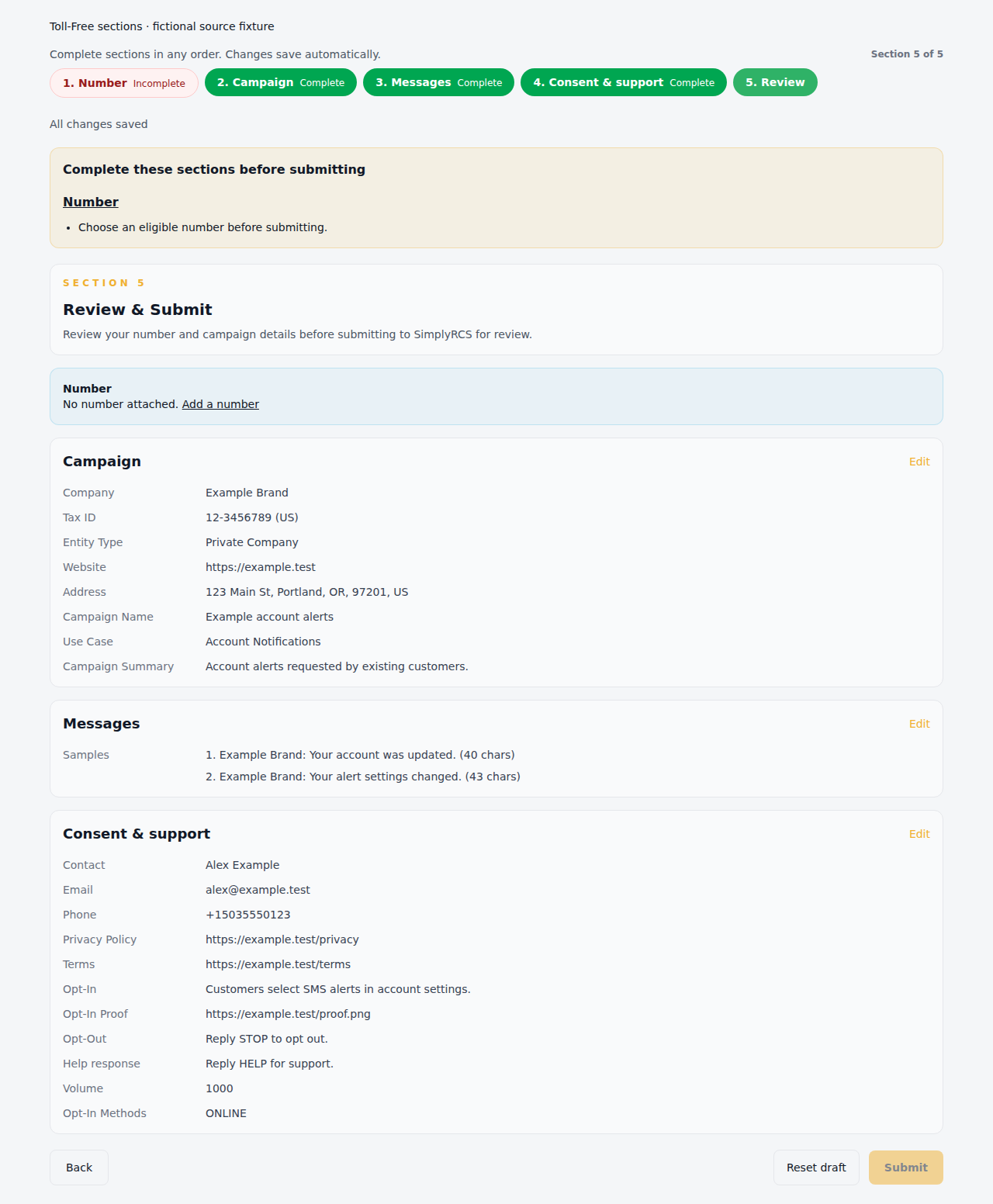The image size is (993, 1204).
Task: Click the Choose an eligible number warning item
Action: point(202,227)
